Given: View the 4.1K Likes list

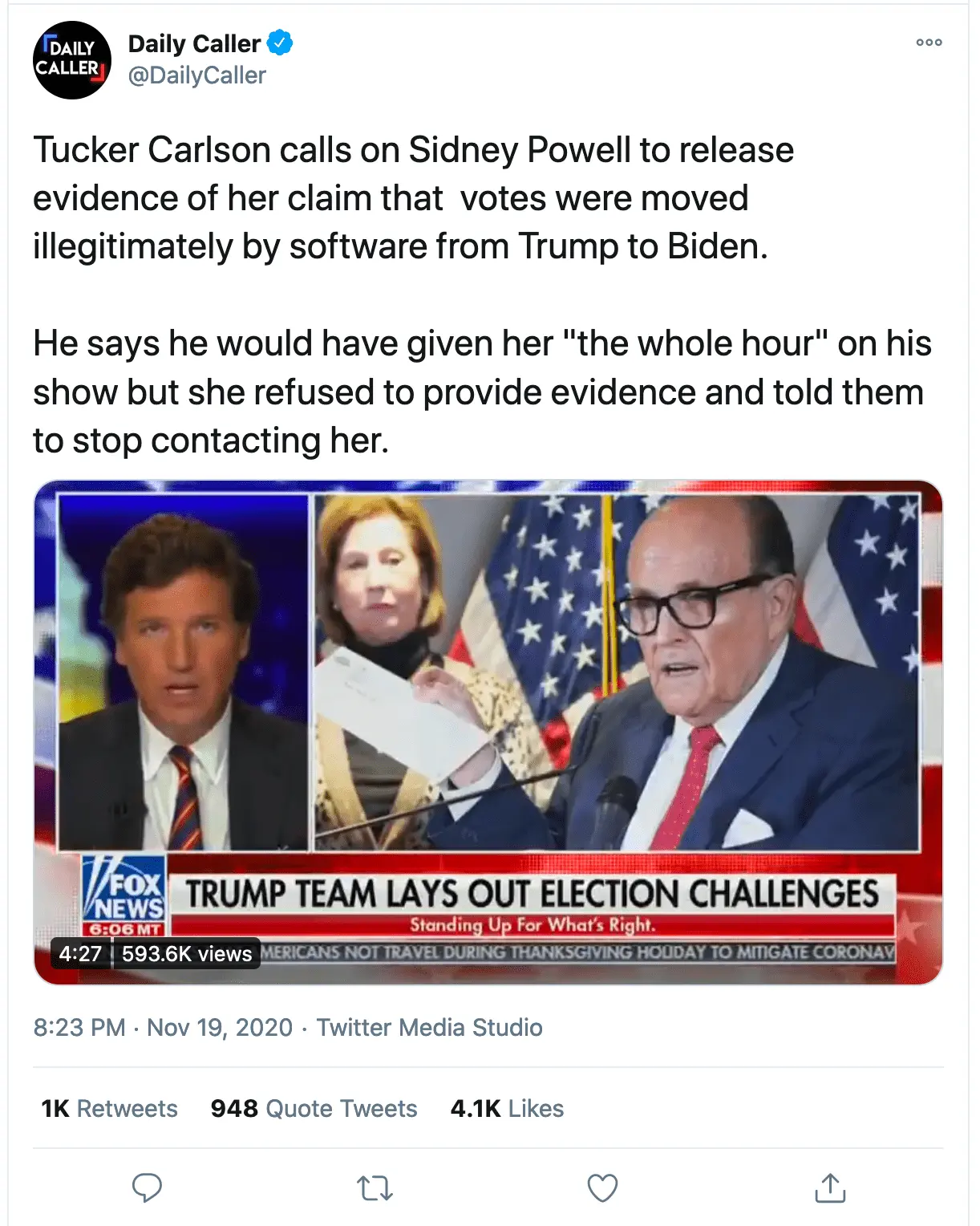Looking at the screenshot, I should 507,1108.
